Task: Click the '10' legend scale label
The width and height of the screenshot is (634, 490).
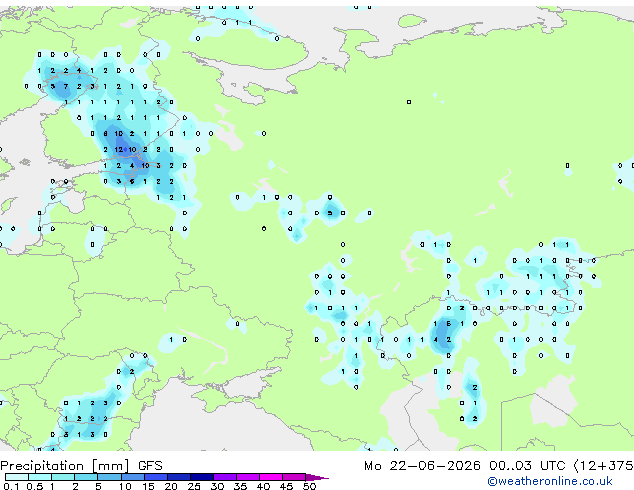Action: coord(125,486)
